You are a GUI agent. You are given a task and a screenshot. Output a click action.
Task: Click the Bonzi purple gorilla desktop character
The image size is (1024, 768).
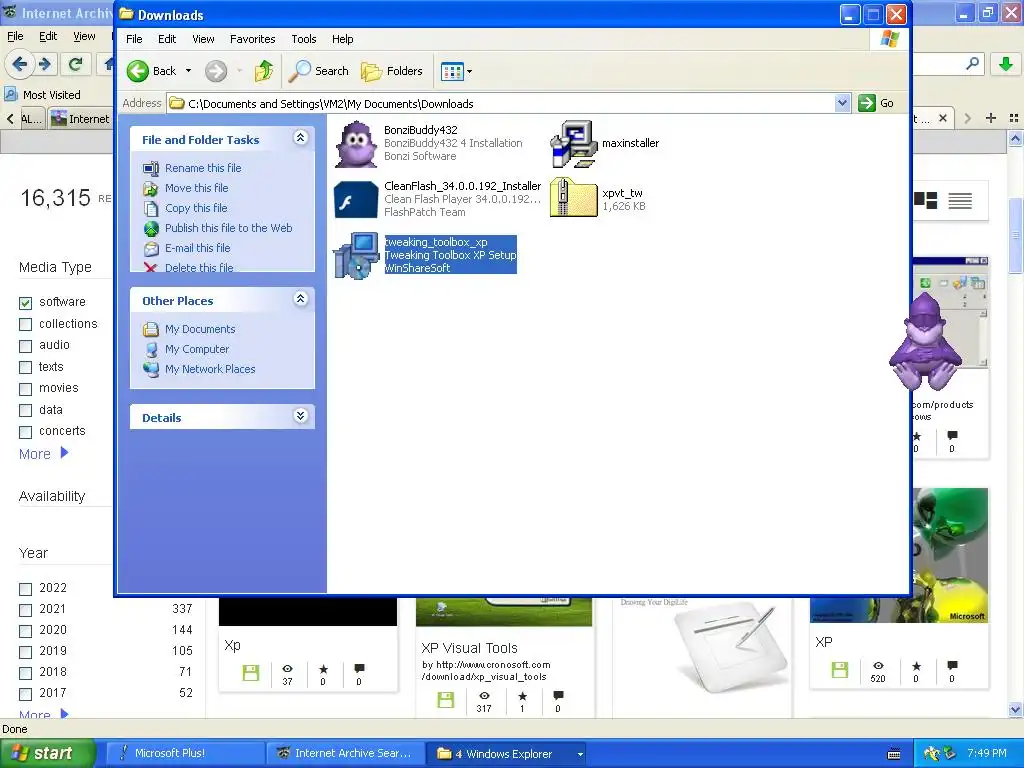tap(926, 343)
